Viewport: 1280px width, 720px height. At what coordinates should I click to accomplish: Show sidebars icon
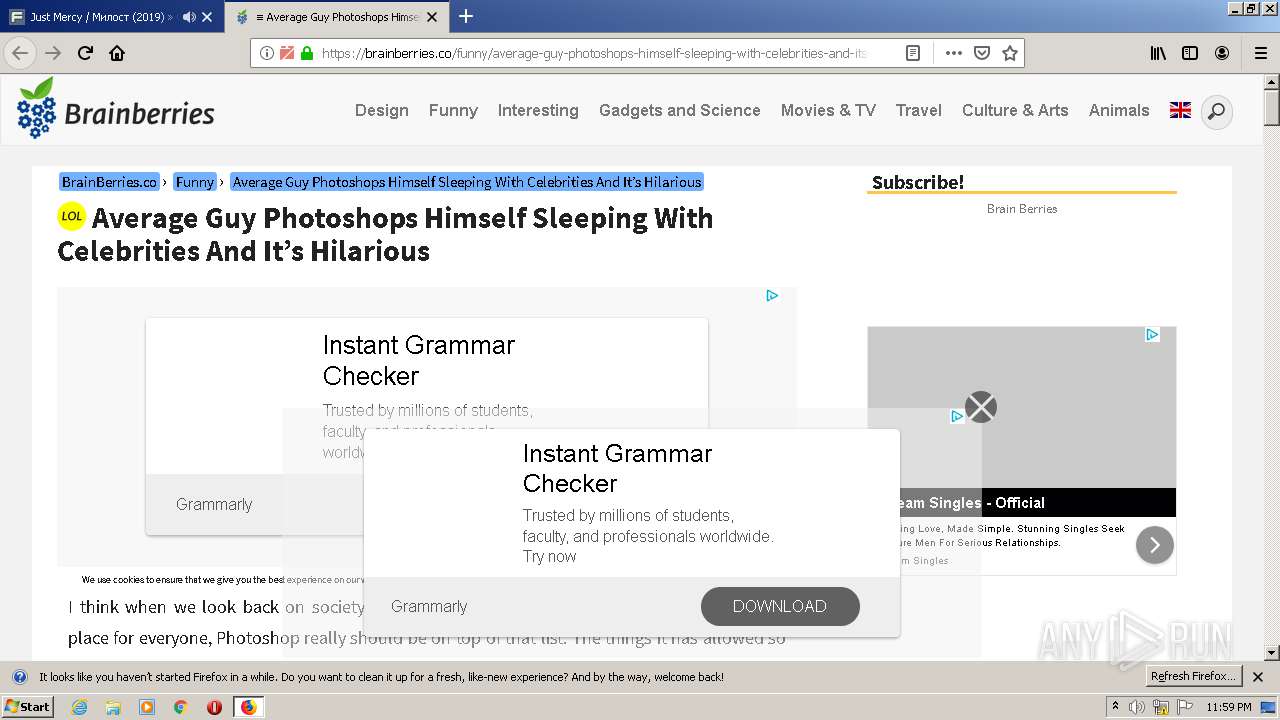click(1190, 53)
